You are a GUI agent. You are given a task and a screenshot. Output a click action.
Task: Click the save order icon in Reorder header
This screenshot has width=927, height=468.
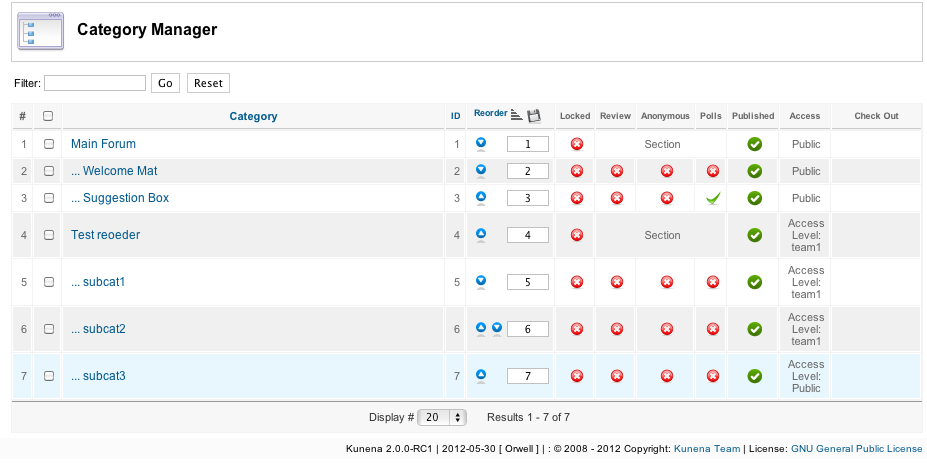(534, 116)
